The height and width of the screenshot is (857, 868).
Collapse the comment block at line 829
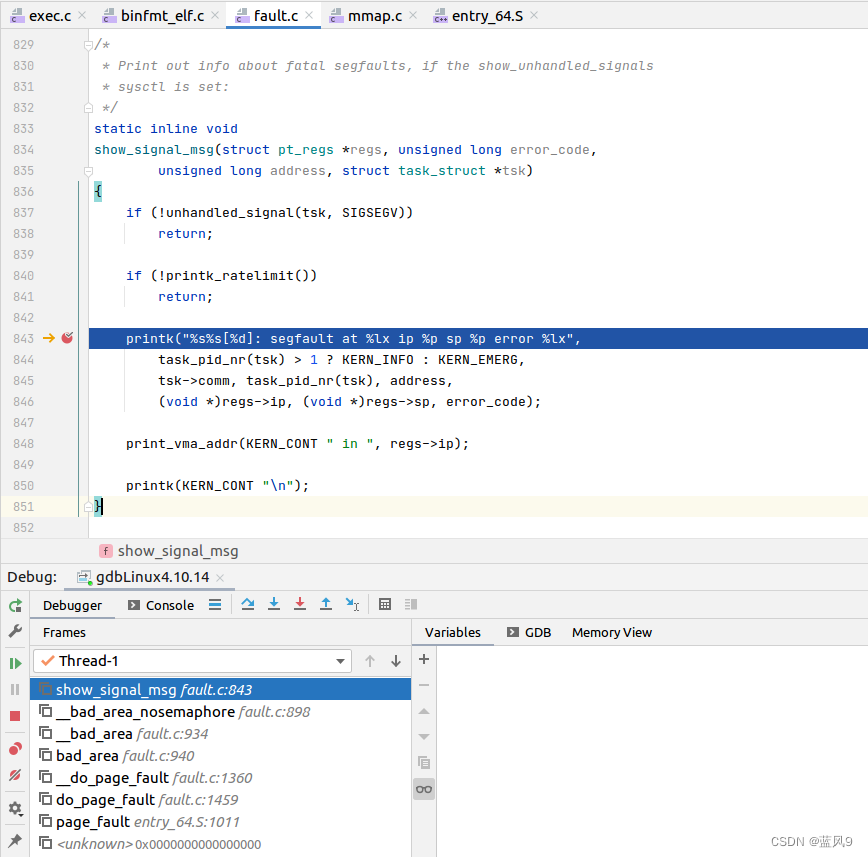point(88,45)
